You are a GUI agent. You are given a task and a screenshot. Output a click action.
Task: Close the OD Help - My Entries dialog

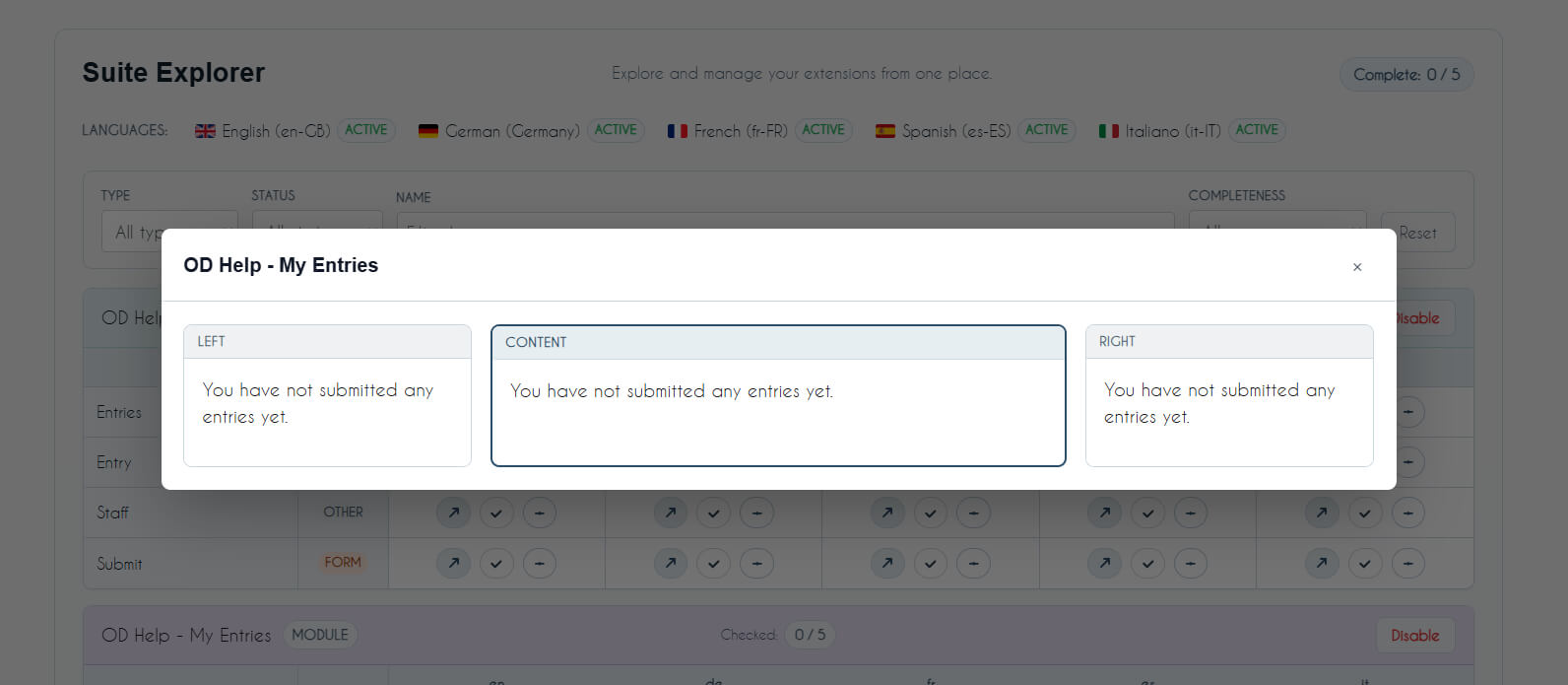tap(1357, 267)
